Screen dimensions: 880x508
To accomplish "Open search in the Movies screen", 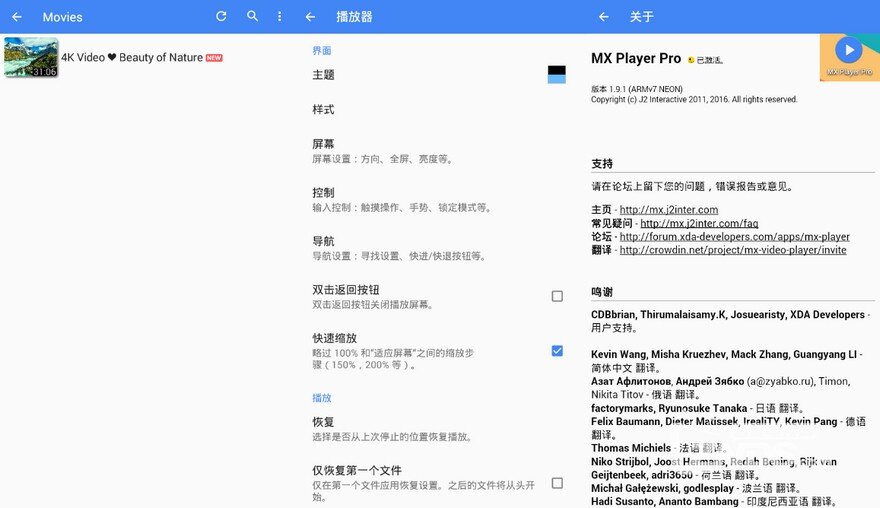I will [x=253, y=16].
